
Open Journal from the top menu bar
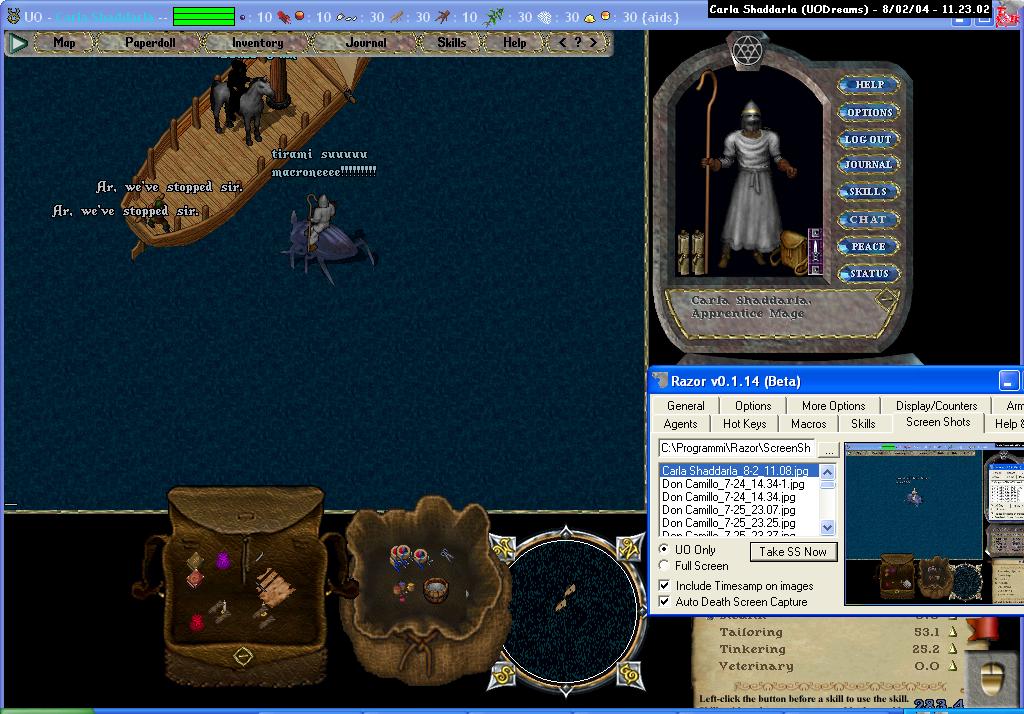pyautogui.click(x=366, y=42)
